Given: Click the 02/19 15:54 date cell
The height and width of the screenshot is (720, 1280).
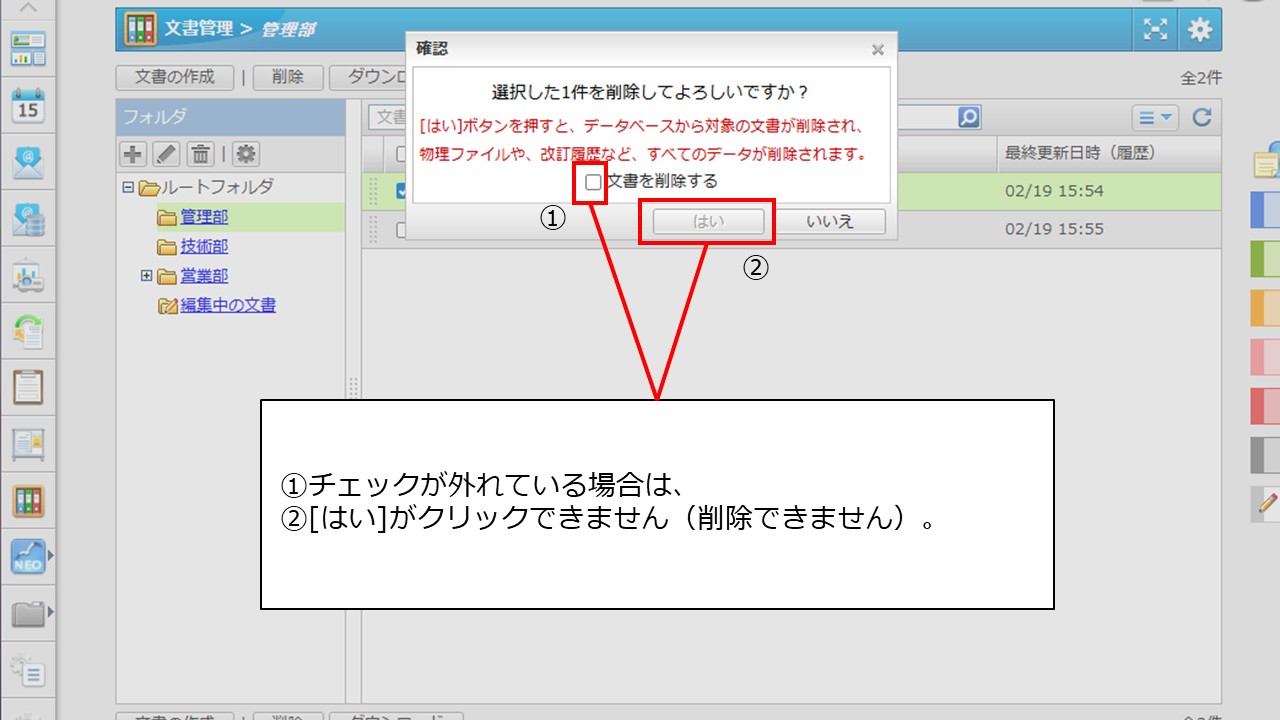Looking at the screenshot, I should 1054,191.
